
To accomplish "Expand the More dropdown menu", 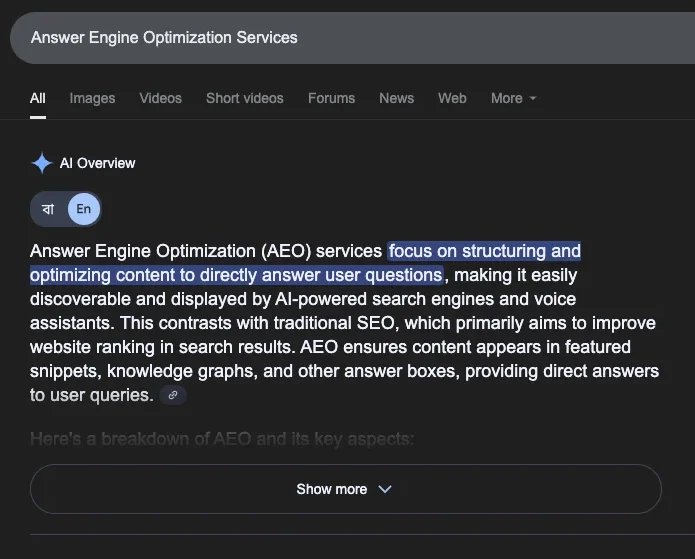I will [513, 98].
